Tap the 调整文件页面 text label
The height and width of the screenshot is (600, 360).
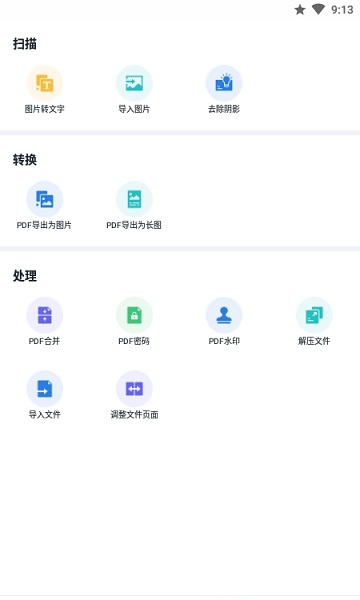134,414
